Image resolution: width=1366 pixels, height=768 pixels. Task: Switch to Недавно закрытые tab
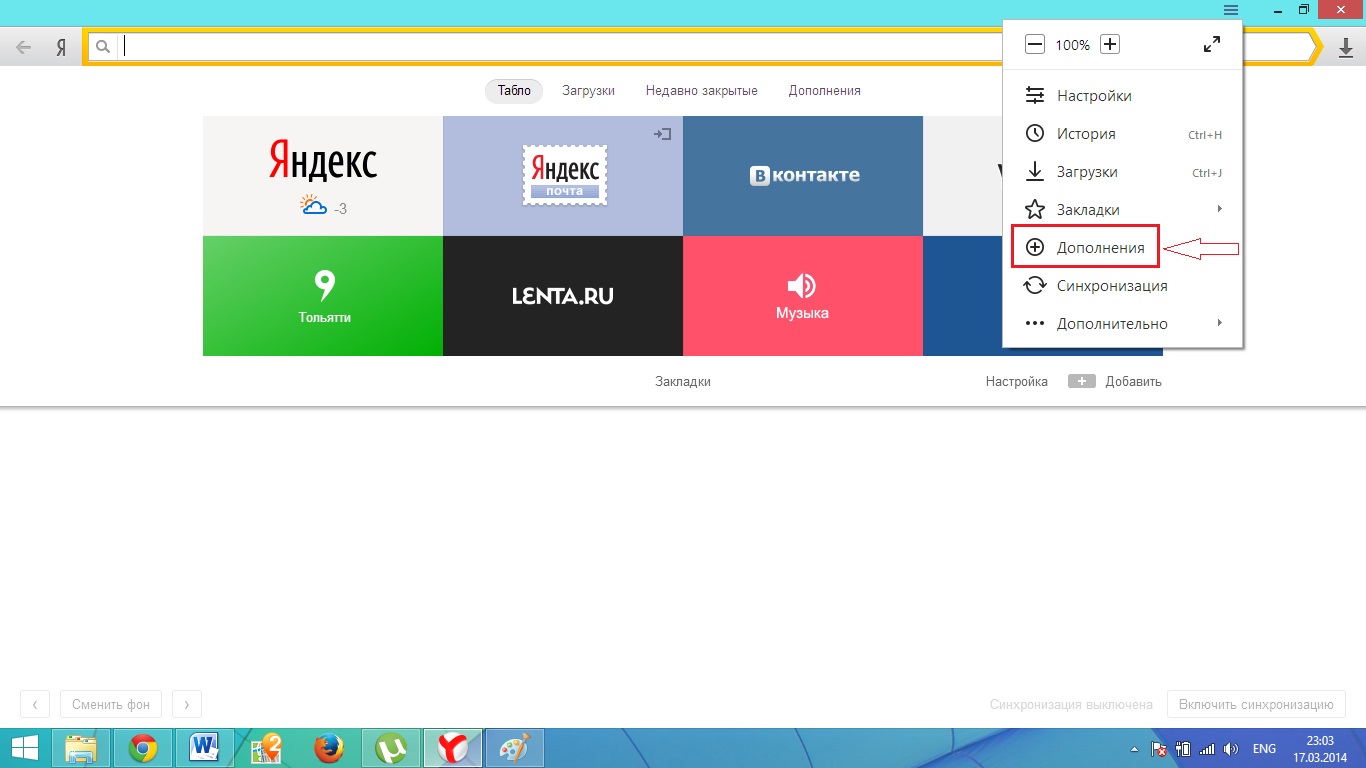pyautogui.click(x=701, y=91)
